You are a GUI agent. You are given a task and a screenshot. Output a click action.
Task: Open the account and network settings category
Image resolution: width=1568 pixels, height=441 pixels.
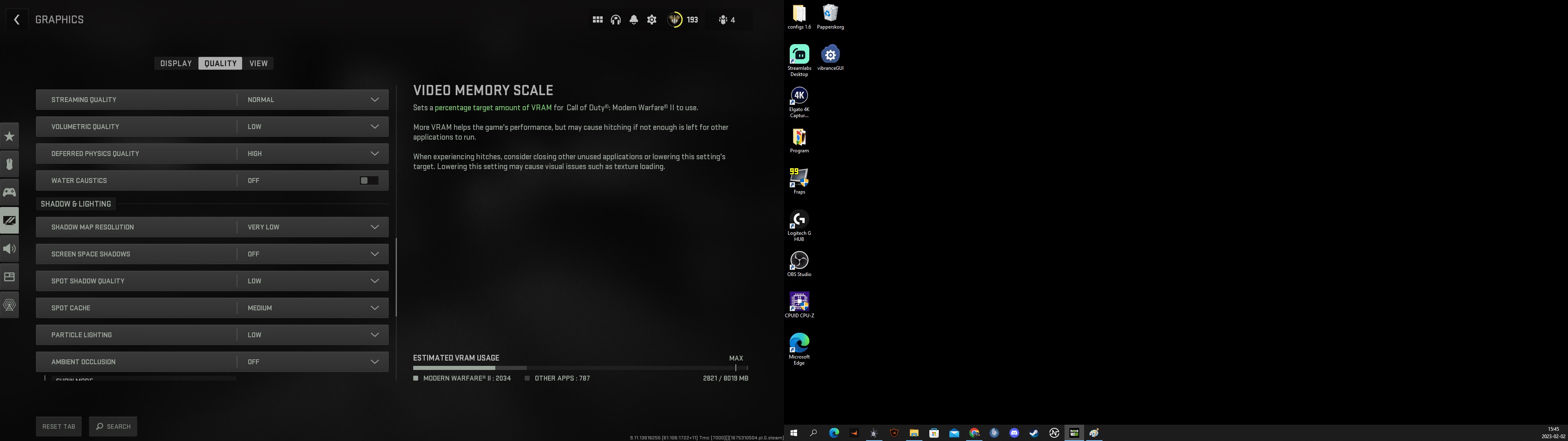10,305
